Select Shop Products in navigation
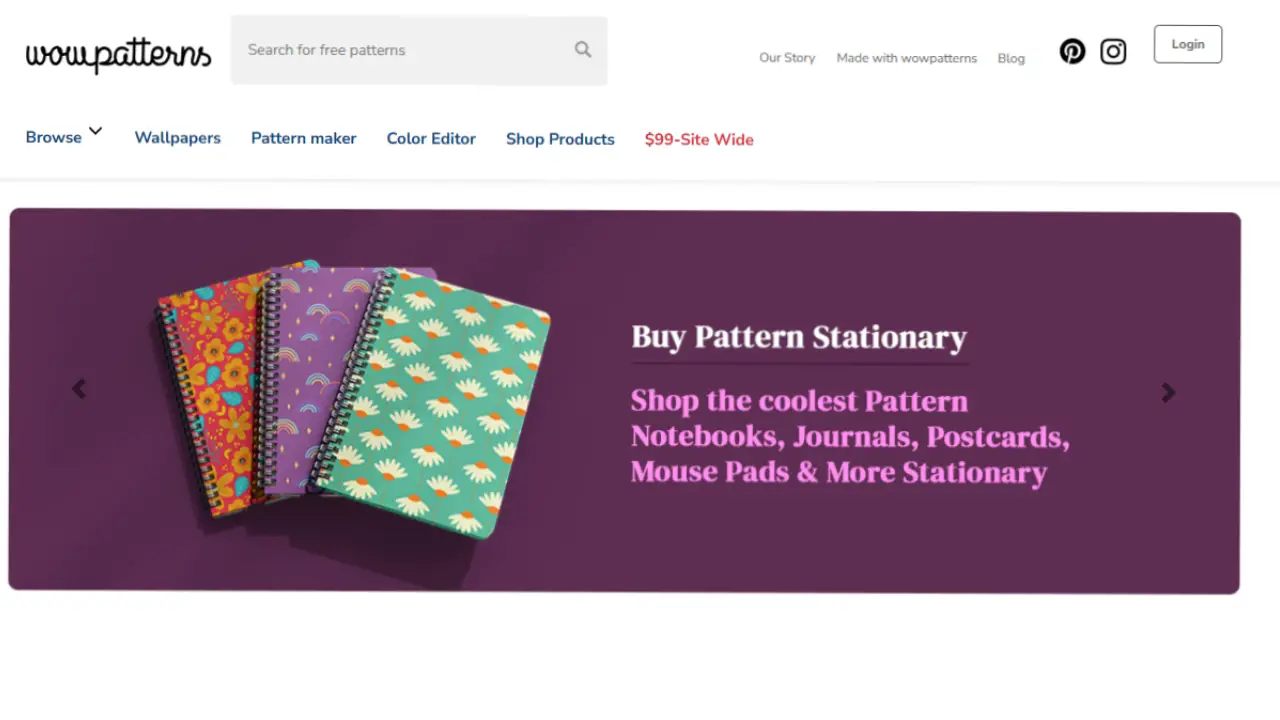 (x=560, y=139)
